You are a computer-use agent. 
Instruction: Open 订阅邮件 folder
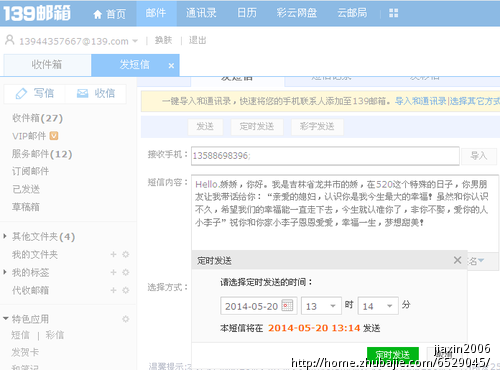click(x=31, y=171)
